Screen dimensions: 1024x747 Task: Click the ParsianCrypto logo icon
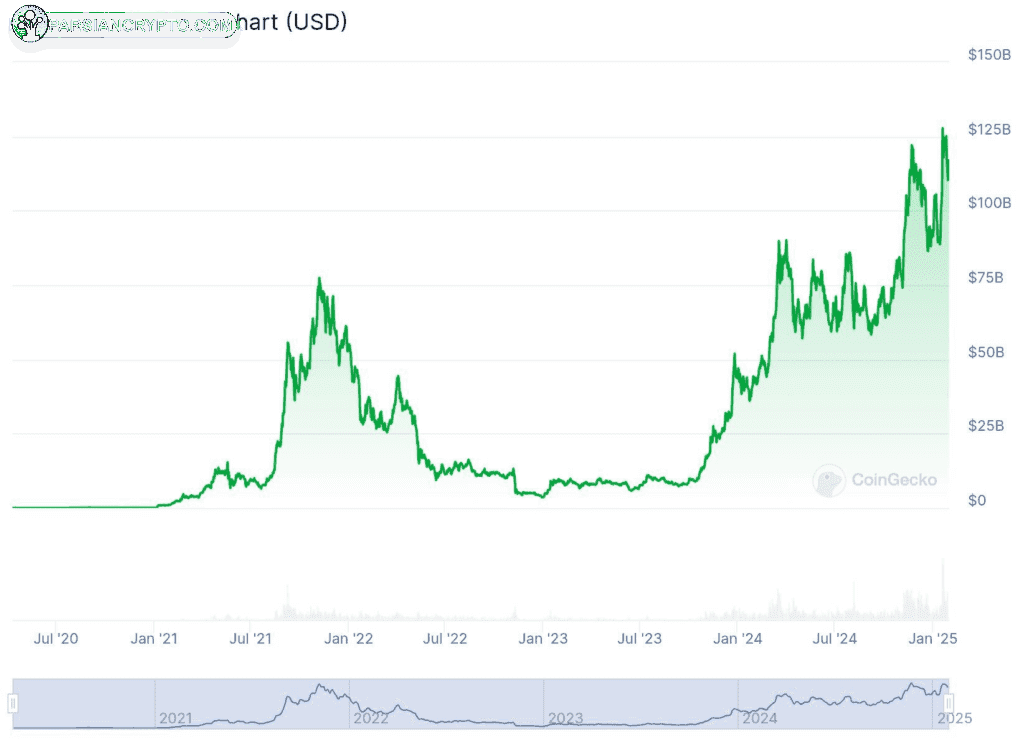(29, 24)
